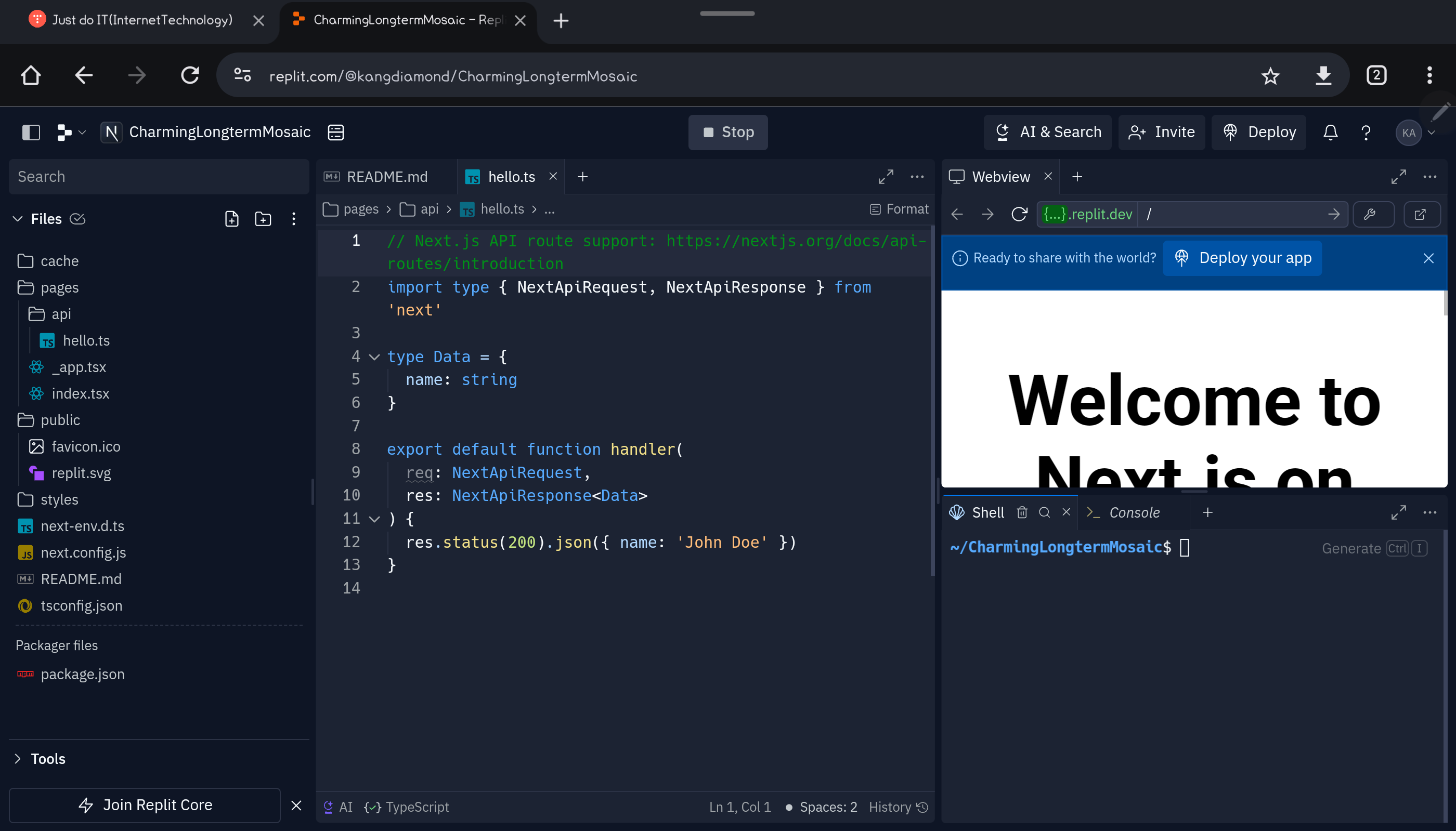
Task: Click Join Replit Core button
Action: point(145,804)
